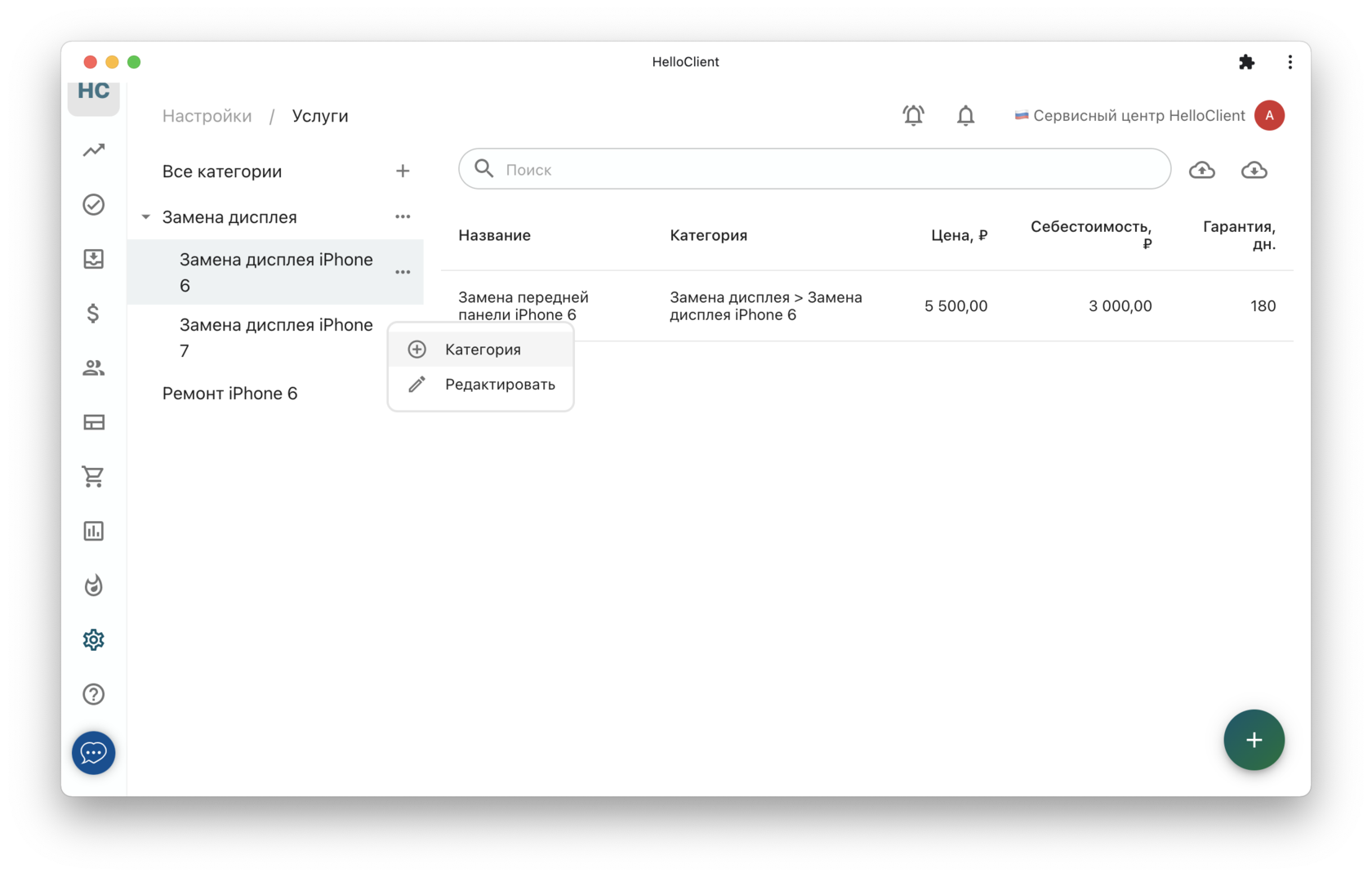
Task: Click the Гарантия, дн. column header
Action: pos(1239,235)
